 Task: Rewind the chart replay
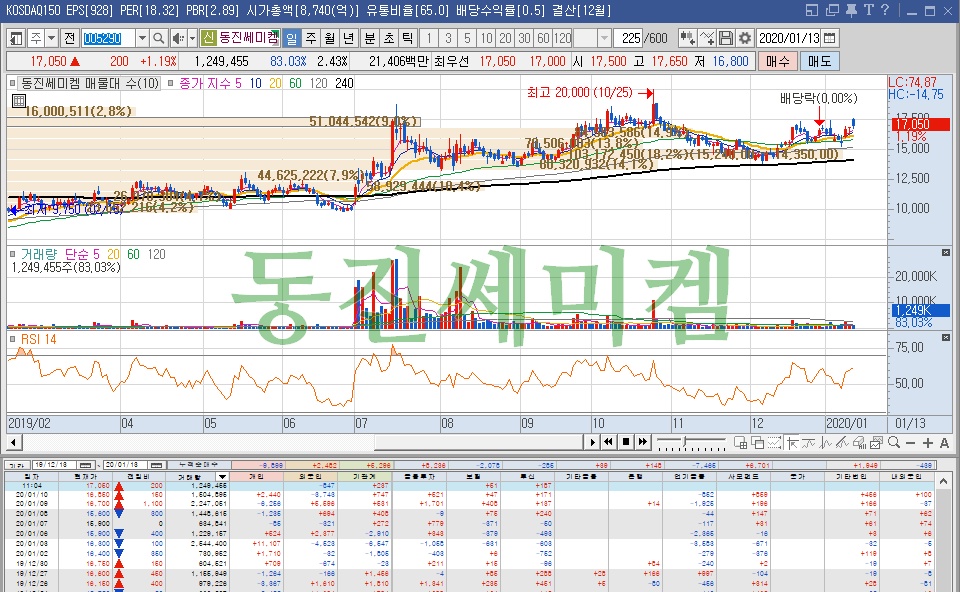(609, 442)
